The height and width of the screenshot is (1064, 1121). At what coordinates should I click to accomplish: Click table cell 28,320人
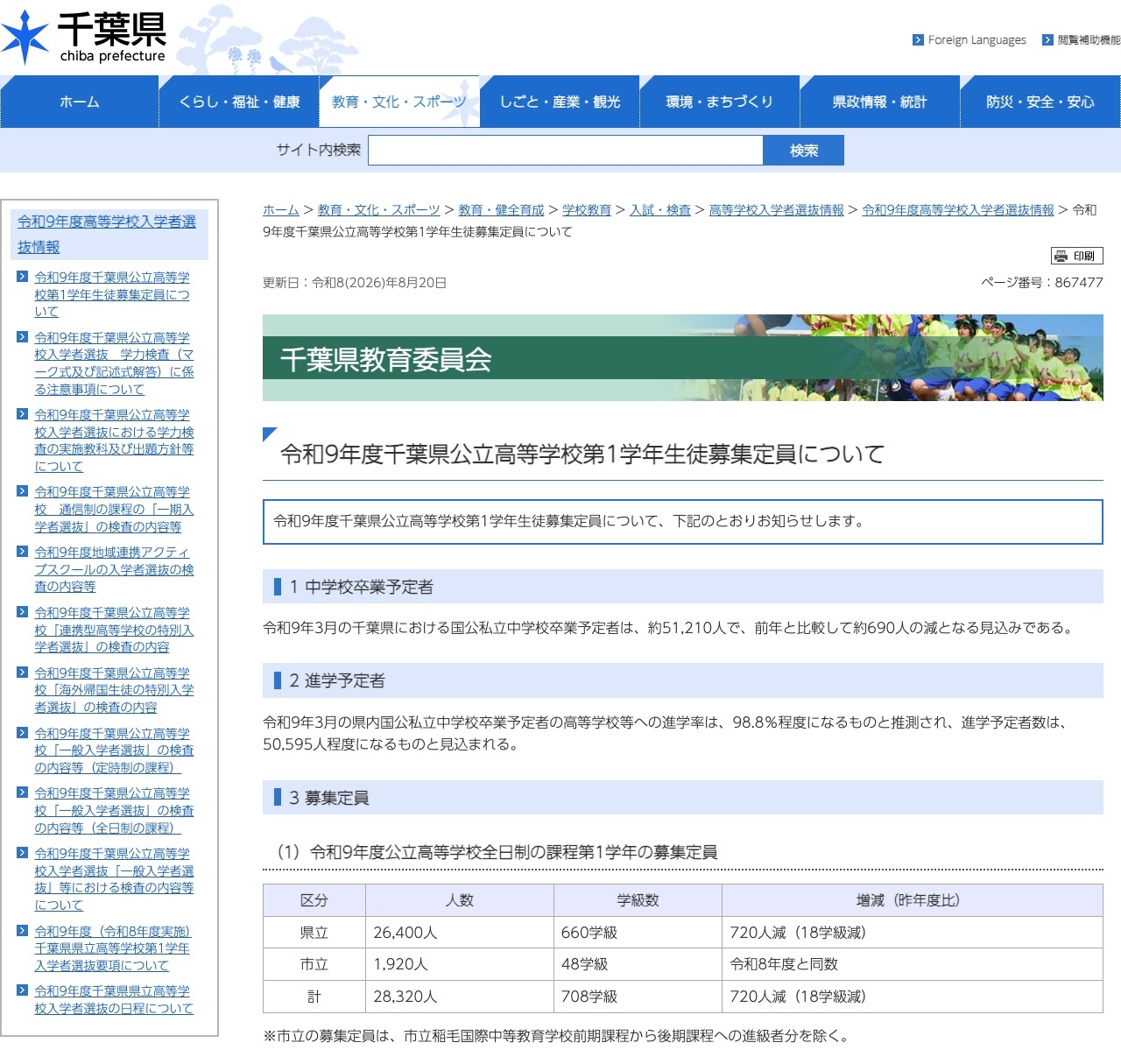[x=460, y=997]
